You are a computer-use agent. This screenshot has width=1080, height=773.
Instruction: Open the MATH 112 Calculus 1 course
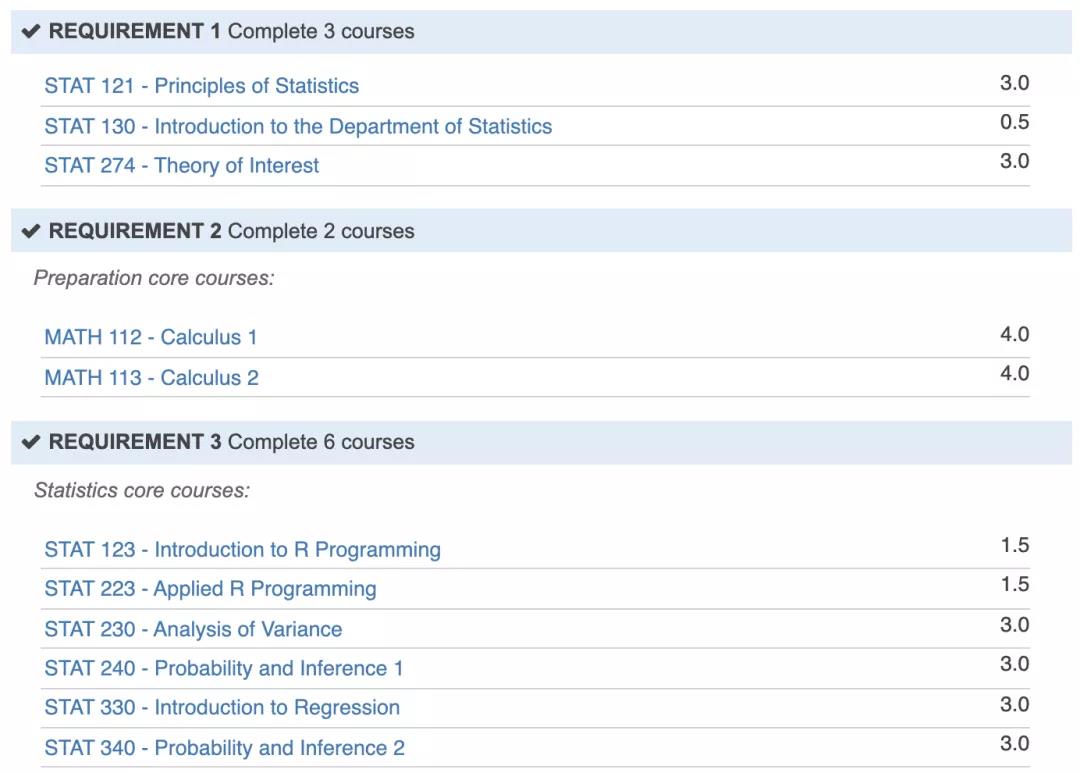tap(150, 338)
